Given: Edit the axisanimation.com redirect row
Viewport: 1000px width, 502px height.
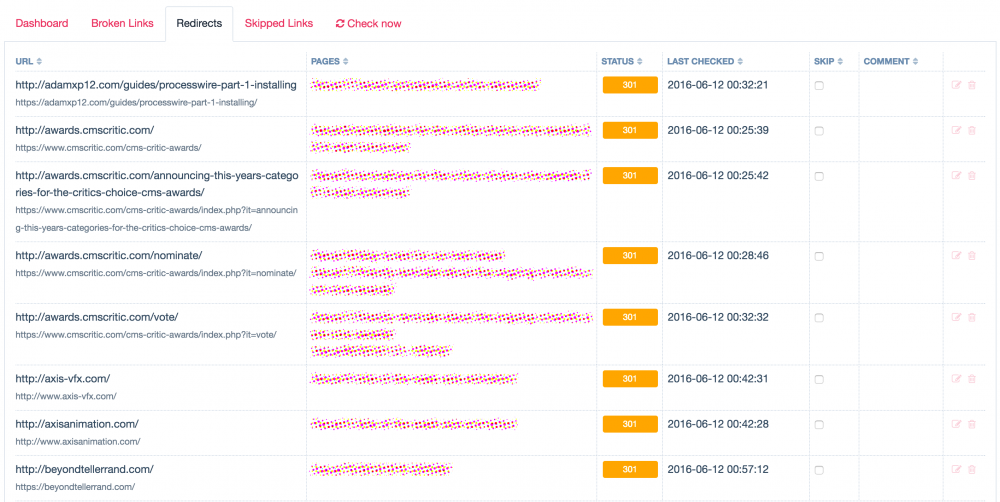Looking at the screenshot, I should pyautogui.click(x=956, y=424).
